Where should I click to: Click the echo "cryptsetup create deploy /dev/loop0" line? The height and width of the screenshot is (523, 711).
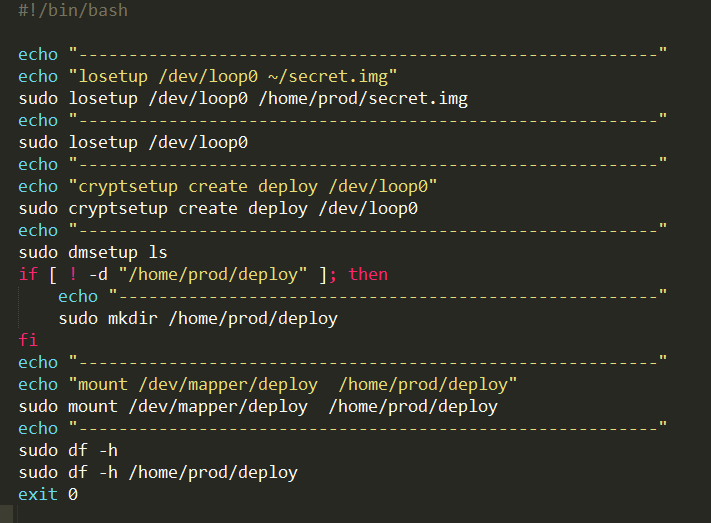tap(228, 186)
